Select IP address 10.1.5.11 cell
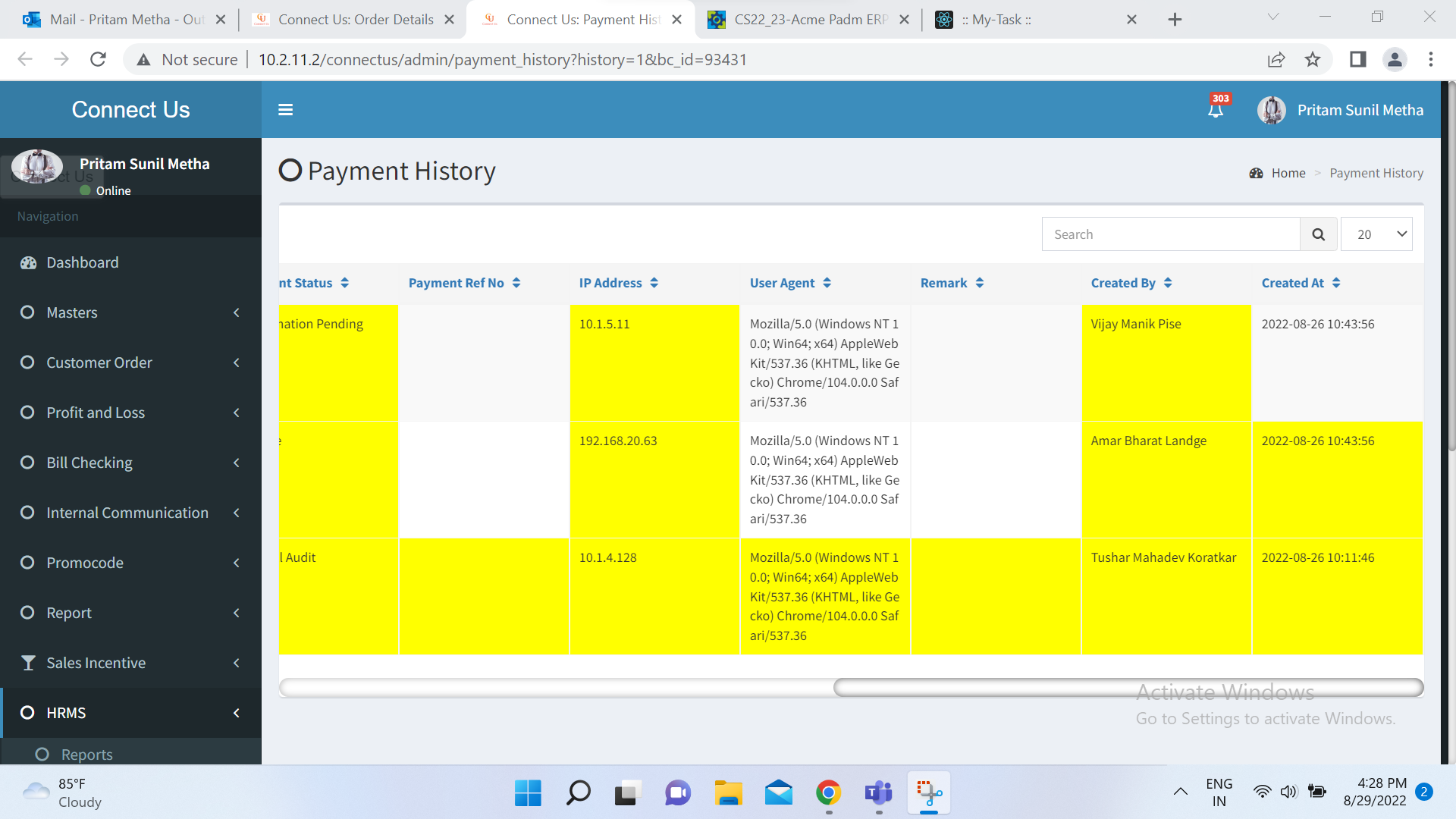 654,363
